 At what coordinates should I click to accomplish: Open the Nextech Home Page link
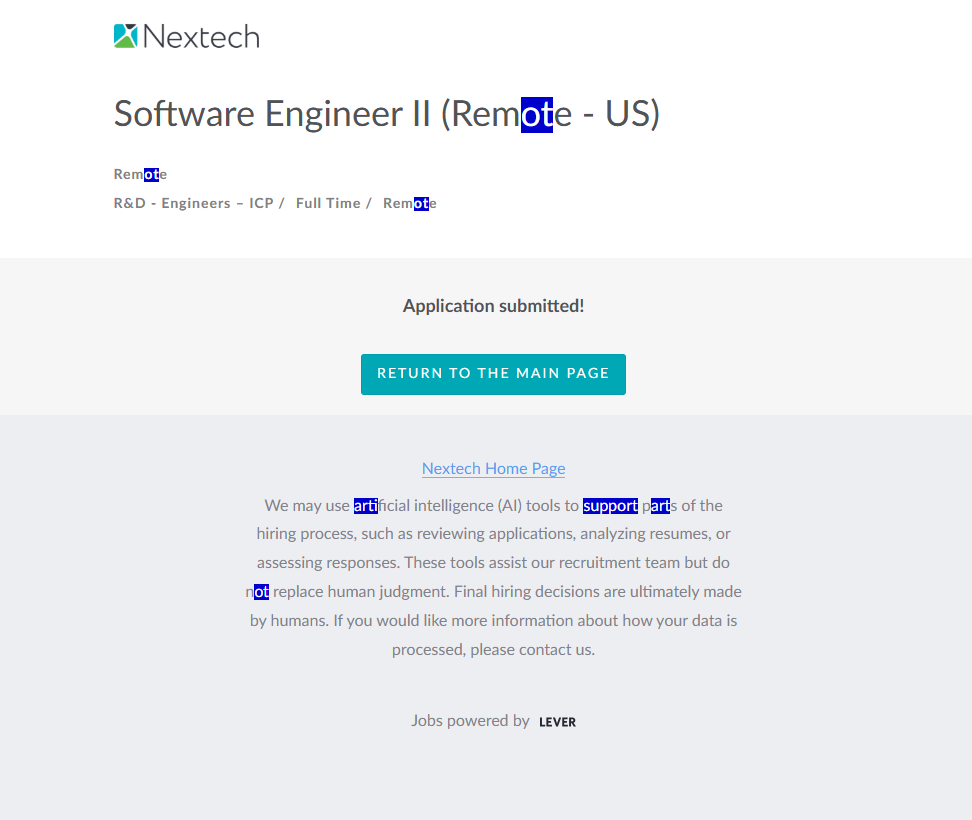493,468
